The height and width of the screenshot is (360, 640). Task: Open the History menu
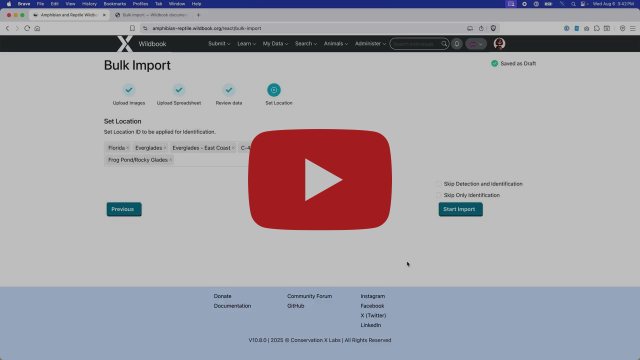pos(89,4)
